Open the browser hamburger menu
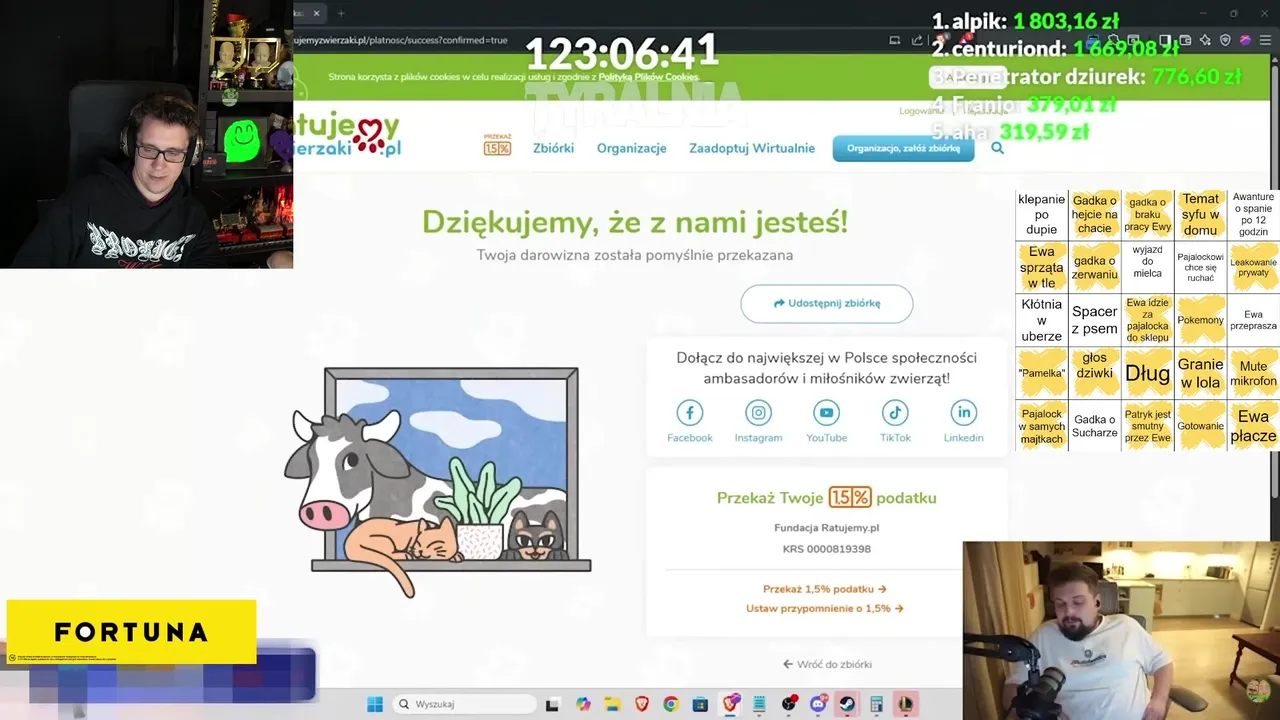This screenshot has height=720, width=1280. 1265,40
